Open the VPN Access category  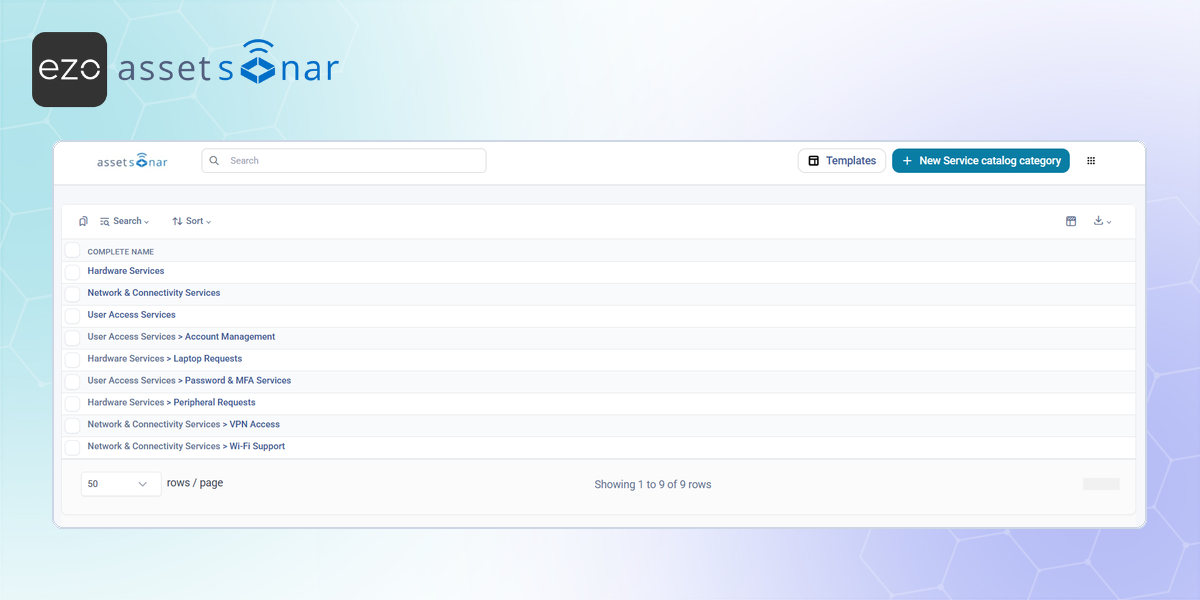pyautogui.click(x=184, y=425)
